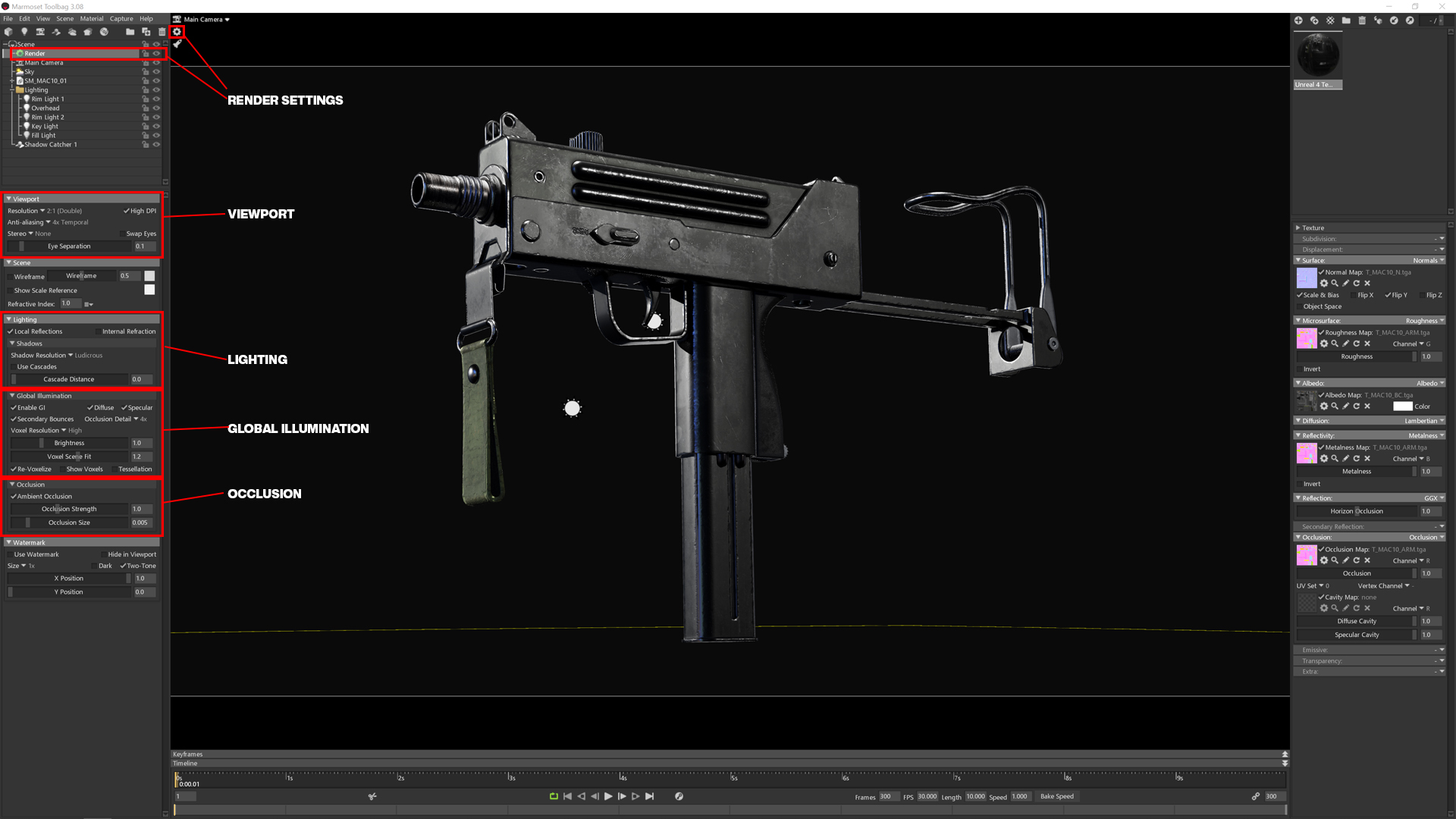Adjust the Occlusion Strength slider
1456x819 pixels.
(69, 510)
